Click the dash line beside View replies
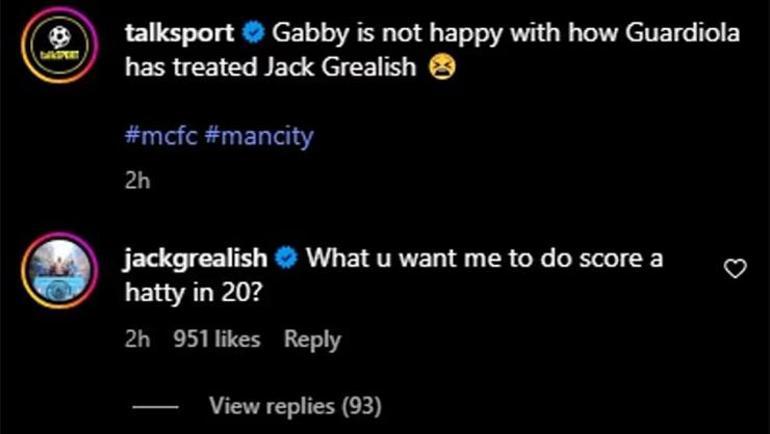 coord(155,407)
